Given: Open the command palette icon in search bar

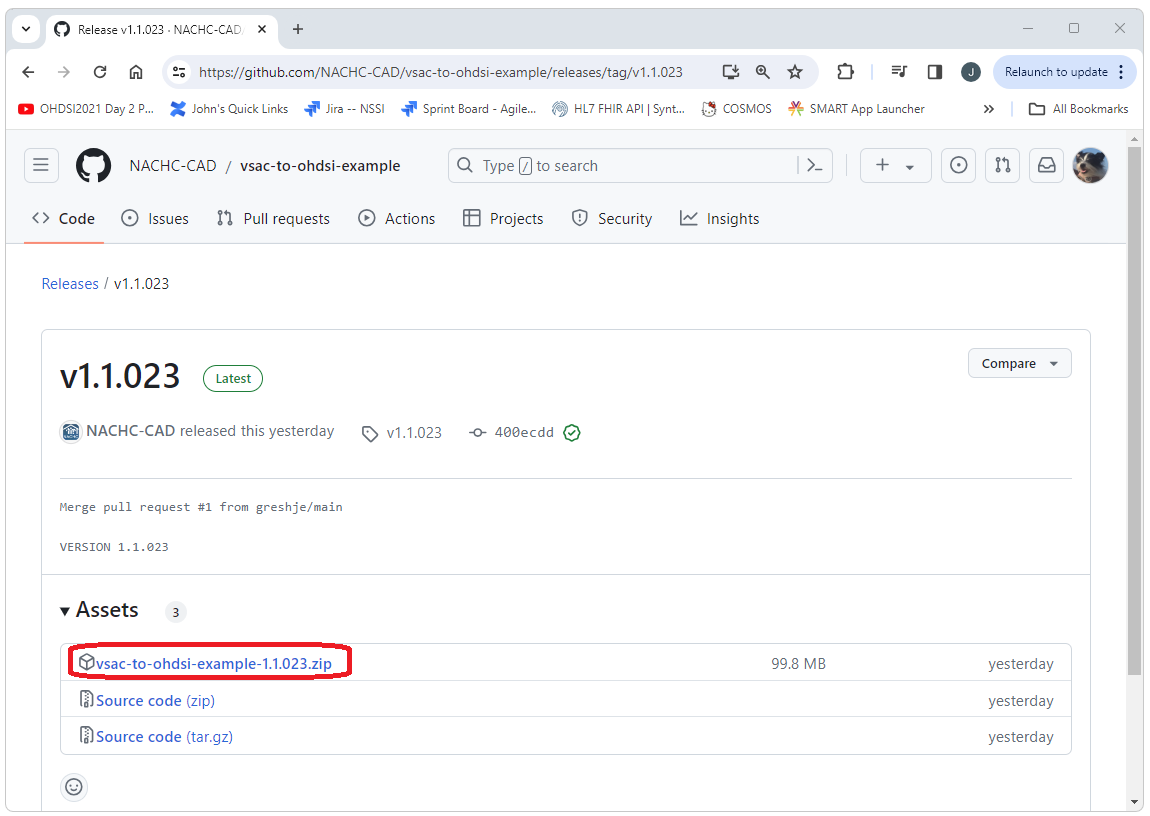Looking at the screenshot, I should pos(815,165).
